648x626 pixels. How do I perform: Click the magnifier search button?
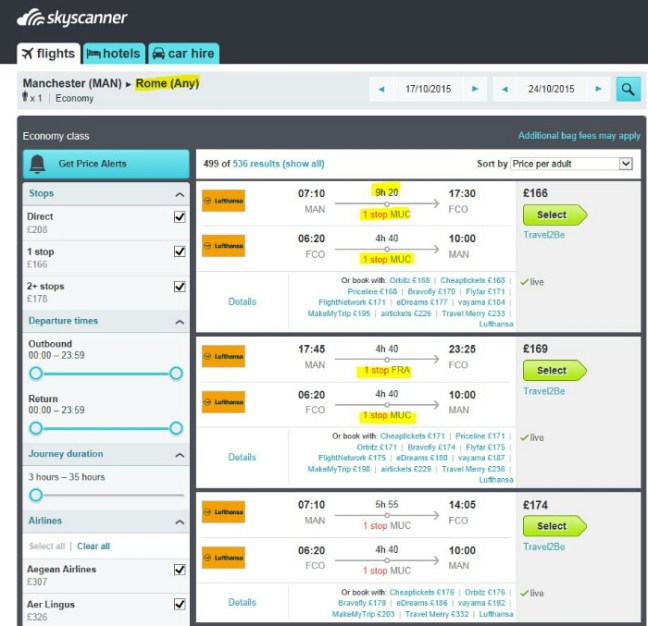(628, 89)
